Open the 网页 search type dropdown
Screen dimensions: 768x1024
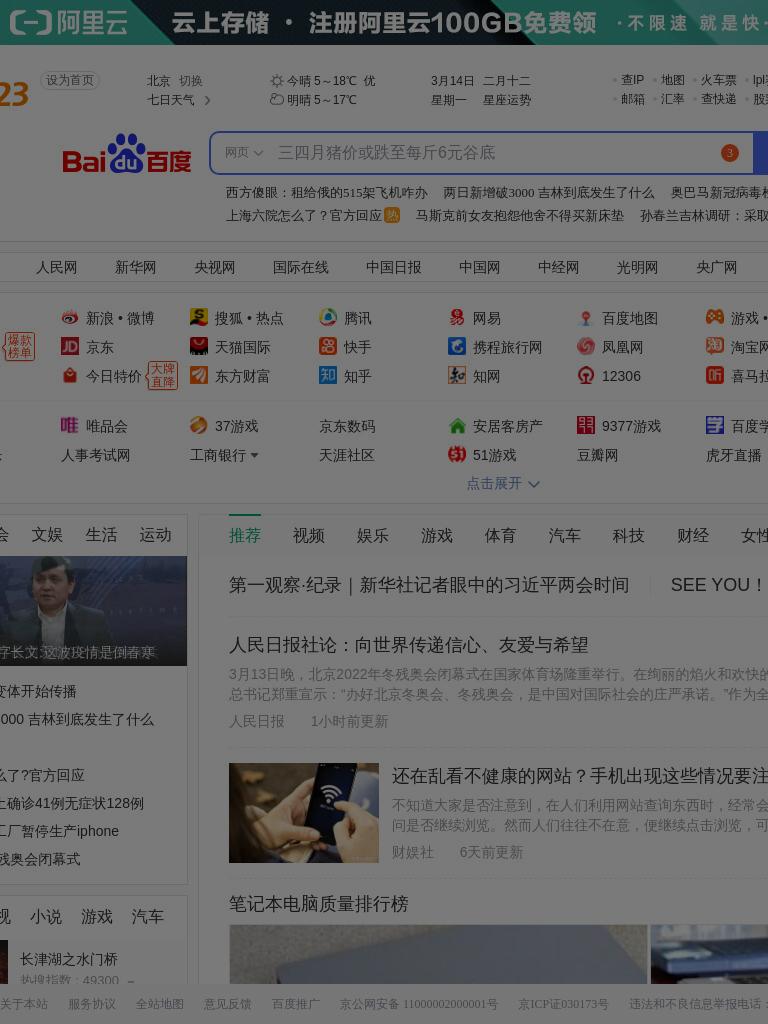click(244, 153)
